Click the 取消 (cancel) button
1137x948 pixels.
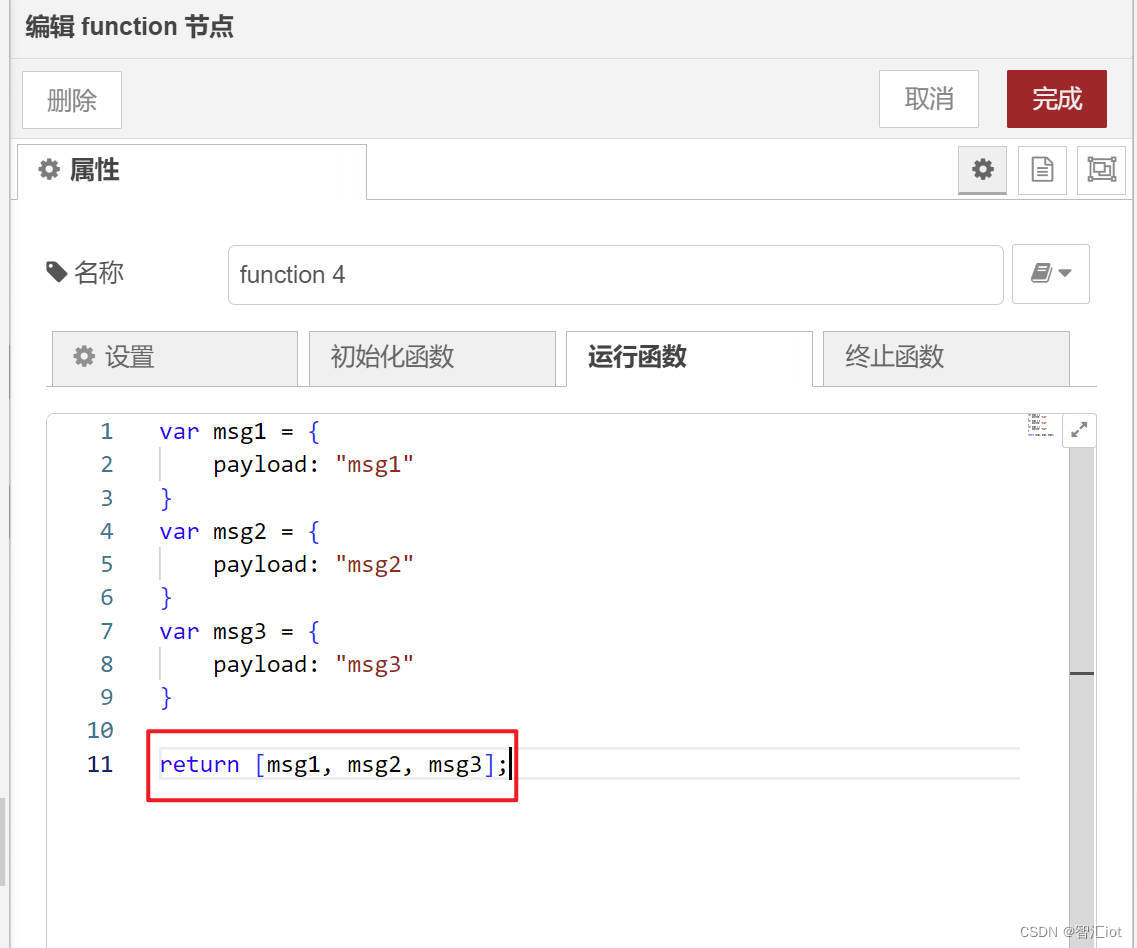[x=928, y=99]
